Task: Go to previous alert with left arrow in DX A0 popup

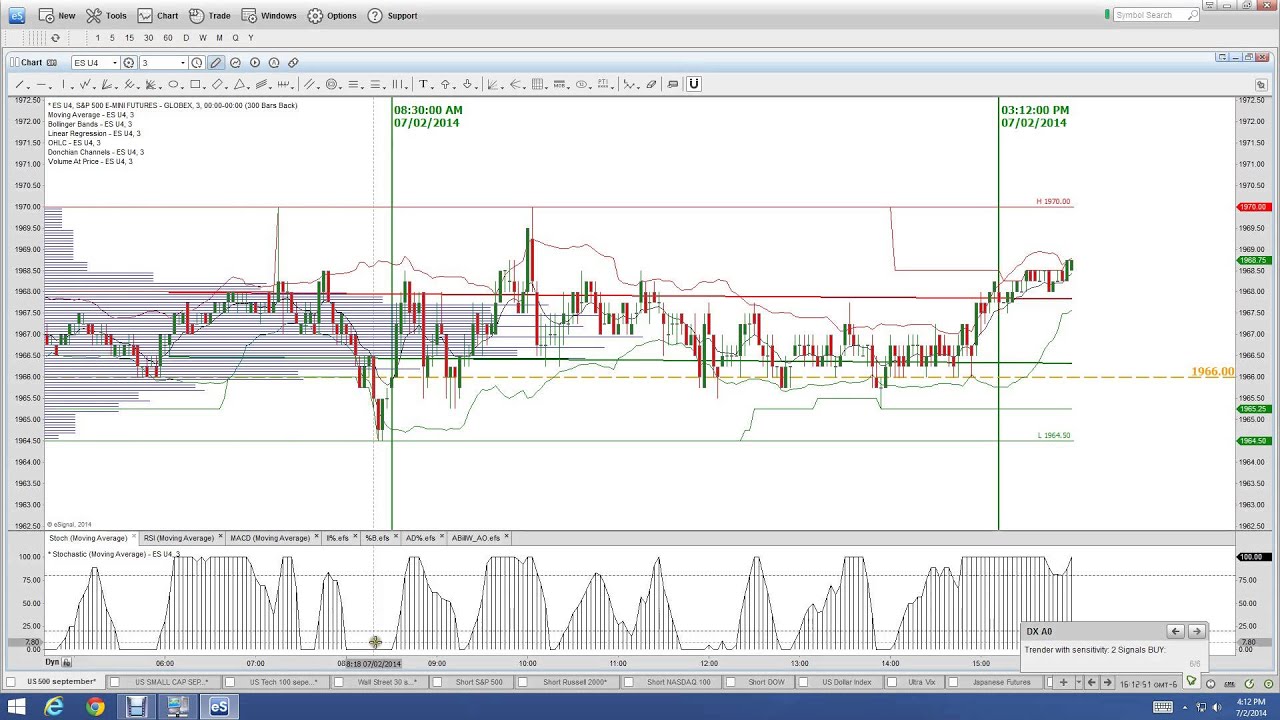Action: click(x=1176, y=631)
